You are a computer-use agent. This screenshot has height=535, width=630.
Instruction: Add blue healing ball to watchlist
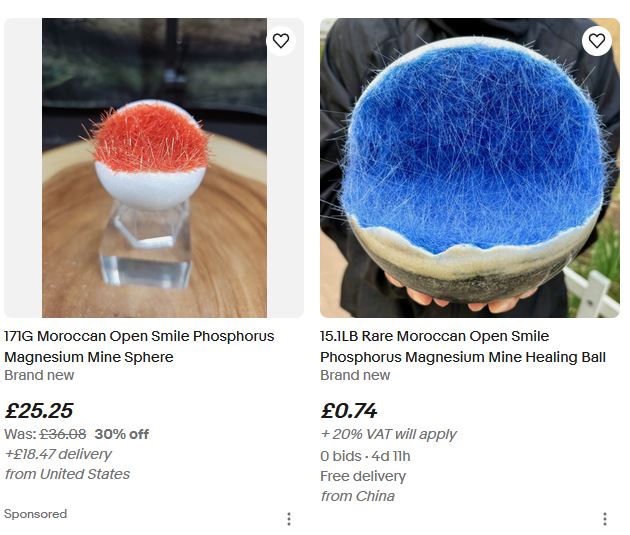[597, 41]
